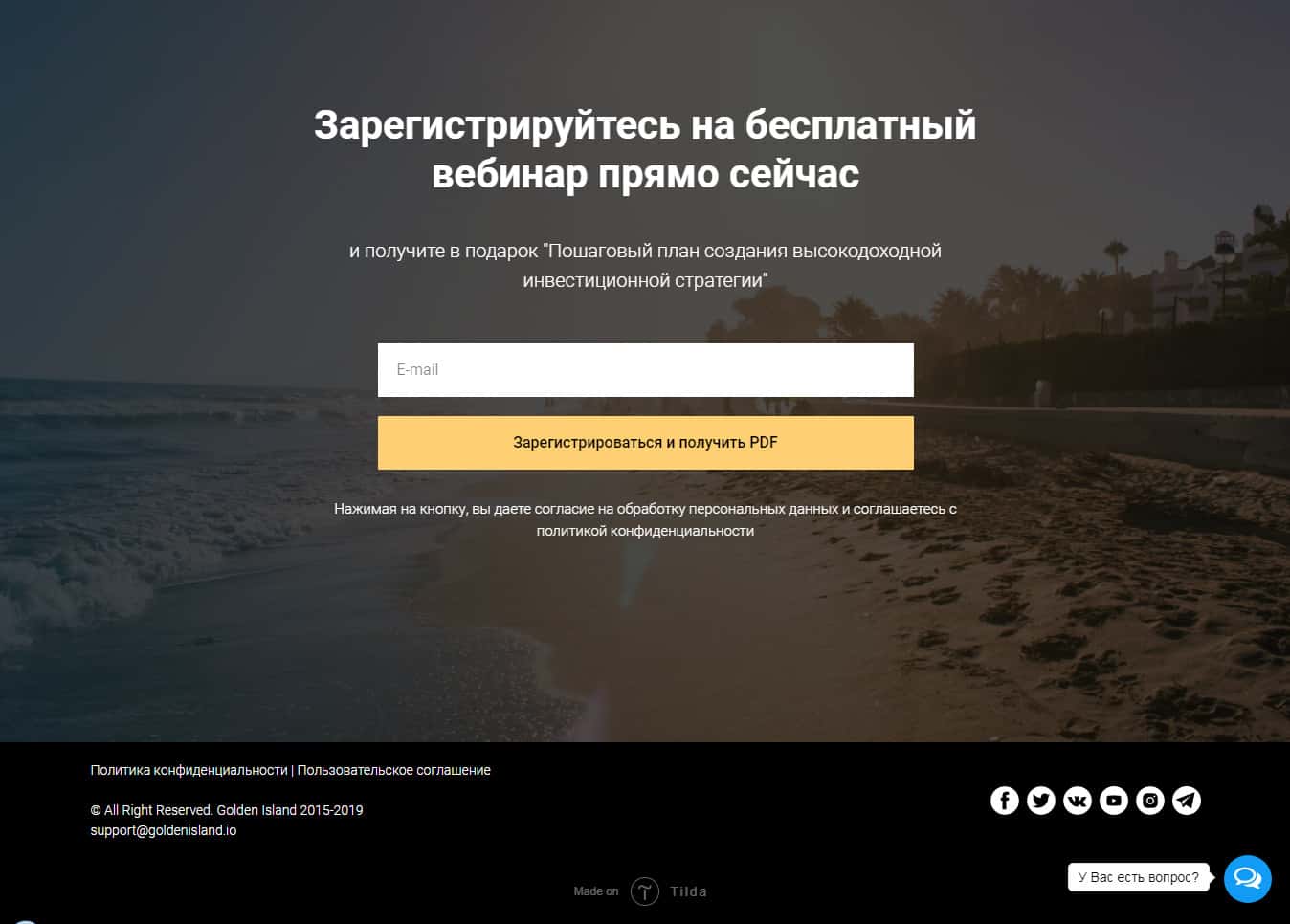
Task: Click the webinar registration headline
Action: (x=645, y=149)
